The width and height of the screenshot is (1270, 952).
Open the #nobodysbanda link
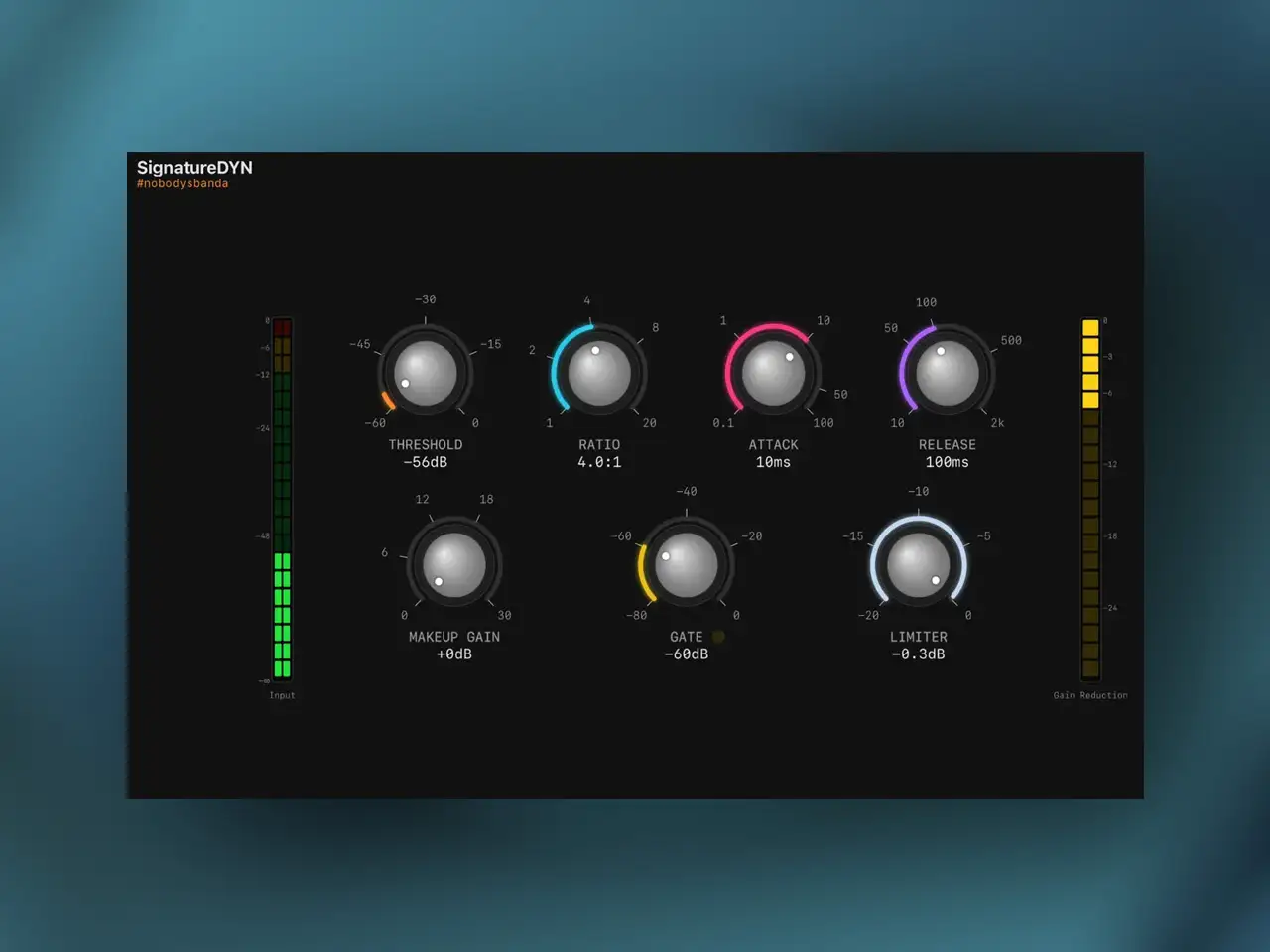coord(183,183)
